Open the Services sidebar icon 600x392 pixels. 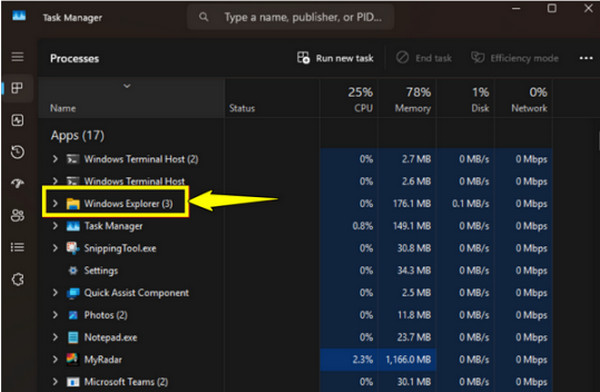[x=18, y=279]
